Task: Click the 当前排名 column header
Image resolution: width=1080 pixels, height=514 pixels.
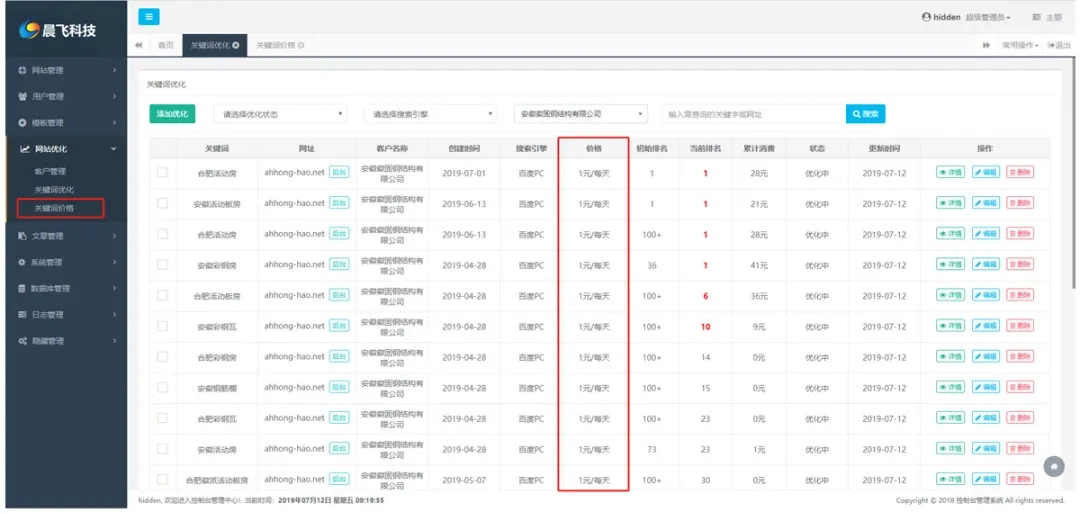Action: click(x=705, y=149)
